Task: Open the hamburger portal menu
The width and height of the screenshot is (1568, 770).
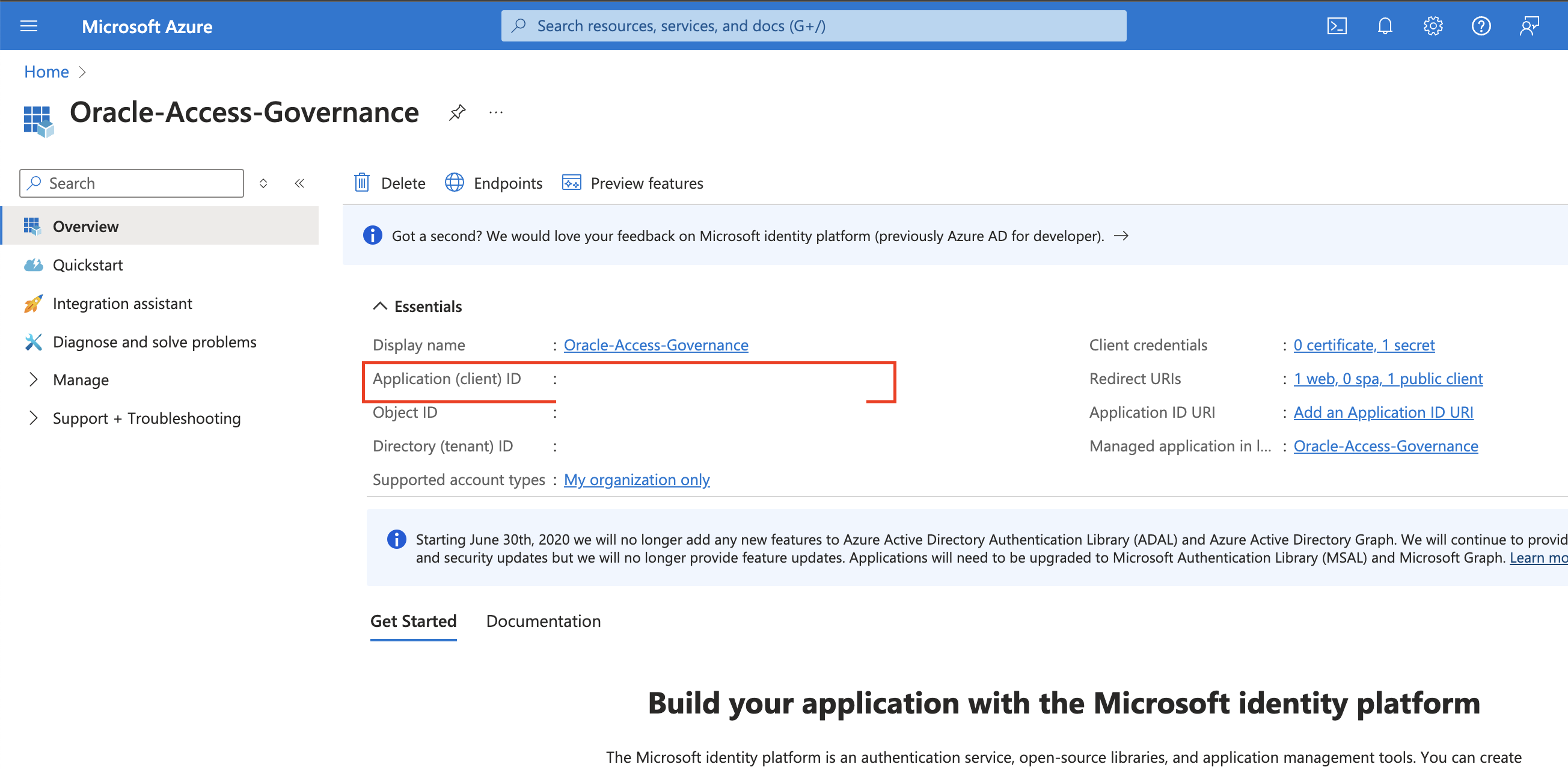Action: pos(29,26)
